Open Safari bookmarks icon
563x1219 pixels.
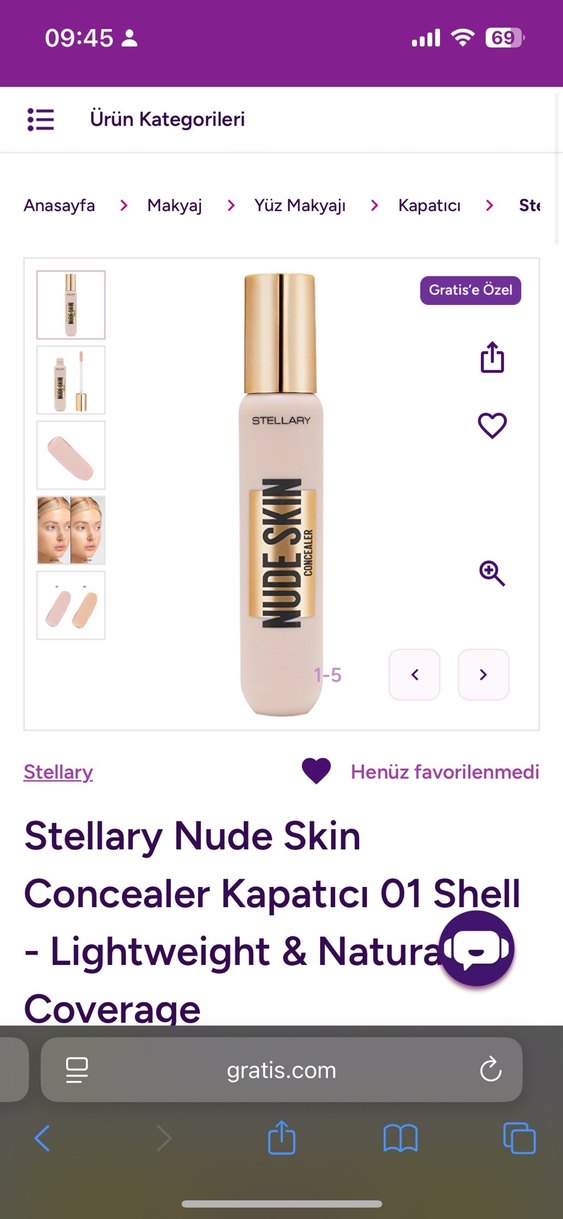pyautogui.click(x=401, y=1138)
